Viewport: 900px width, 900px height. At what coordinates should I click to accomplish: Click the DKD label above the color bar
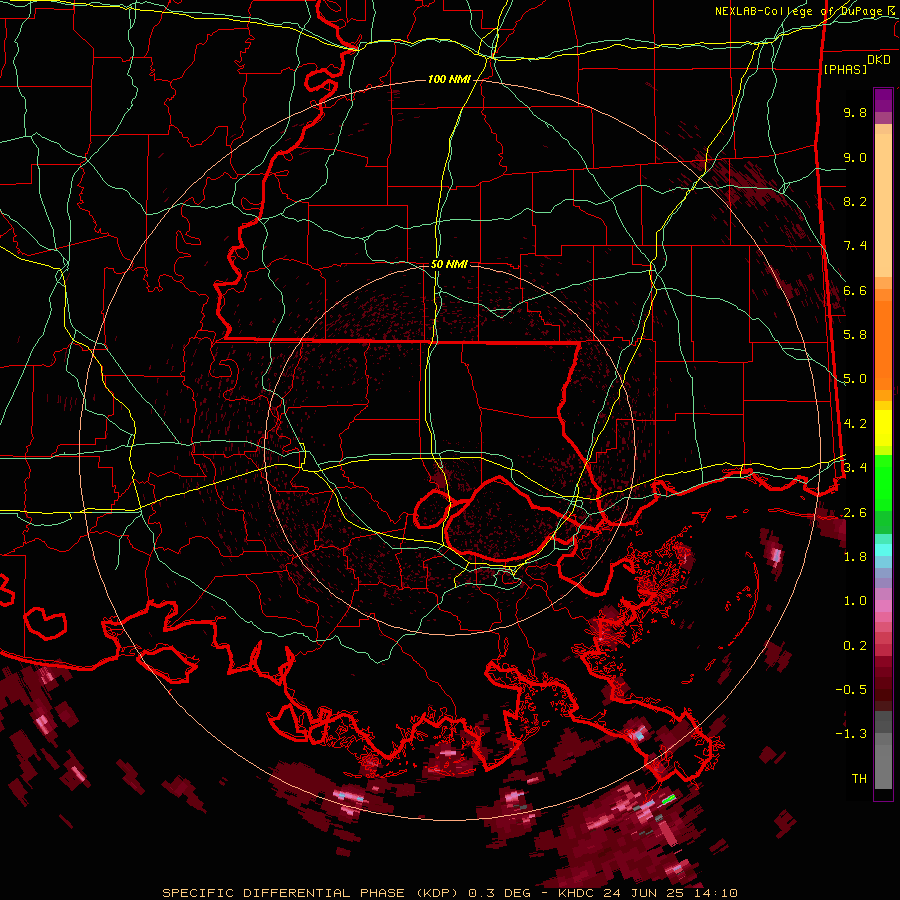(879, 59)
